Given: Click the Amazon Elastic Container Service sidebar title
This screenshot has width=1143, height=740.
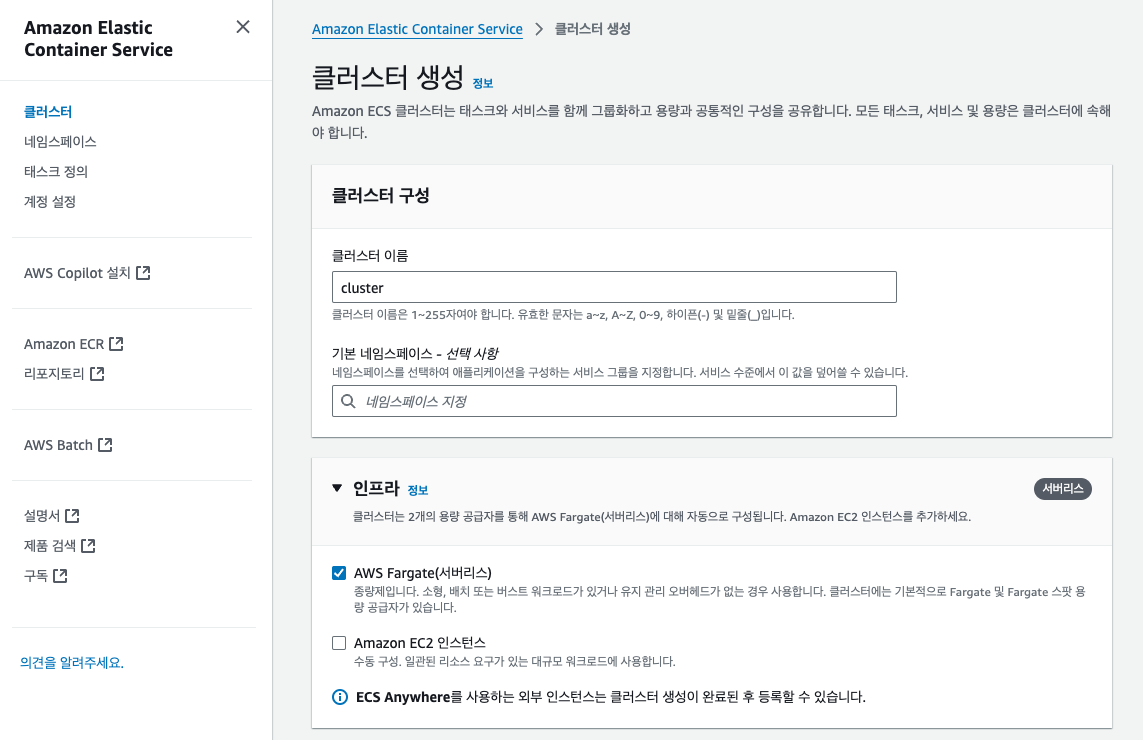Looking at the screenshot, I should tap(98, 39).
